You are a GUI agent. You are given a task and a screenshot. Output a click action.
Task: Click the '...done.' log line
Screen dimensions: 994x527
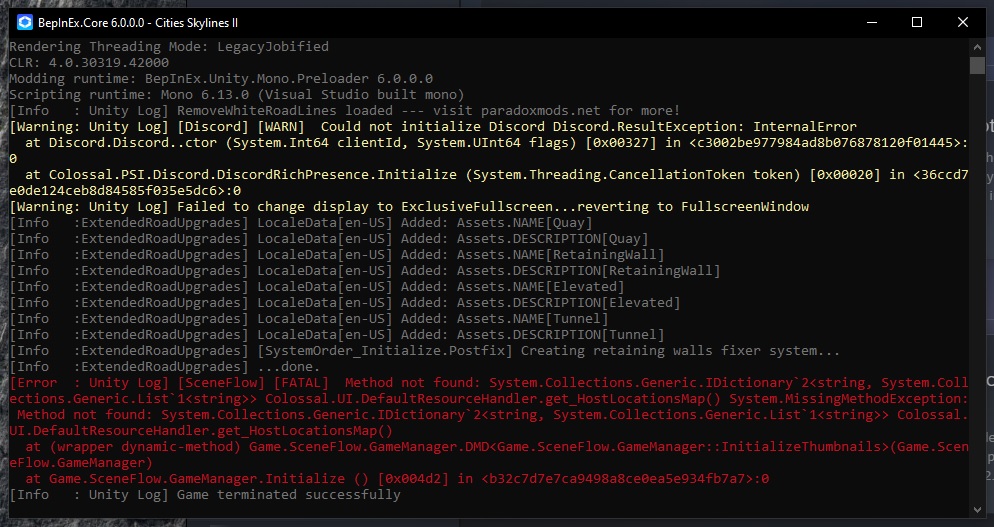pos(165,367)
